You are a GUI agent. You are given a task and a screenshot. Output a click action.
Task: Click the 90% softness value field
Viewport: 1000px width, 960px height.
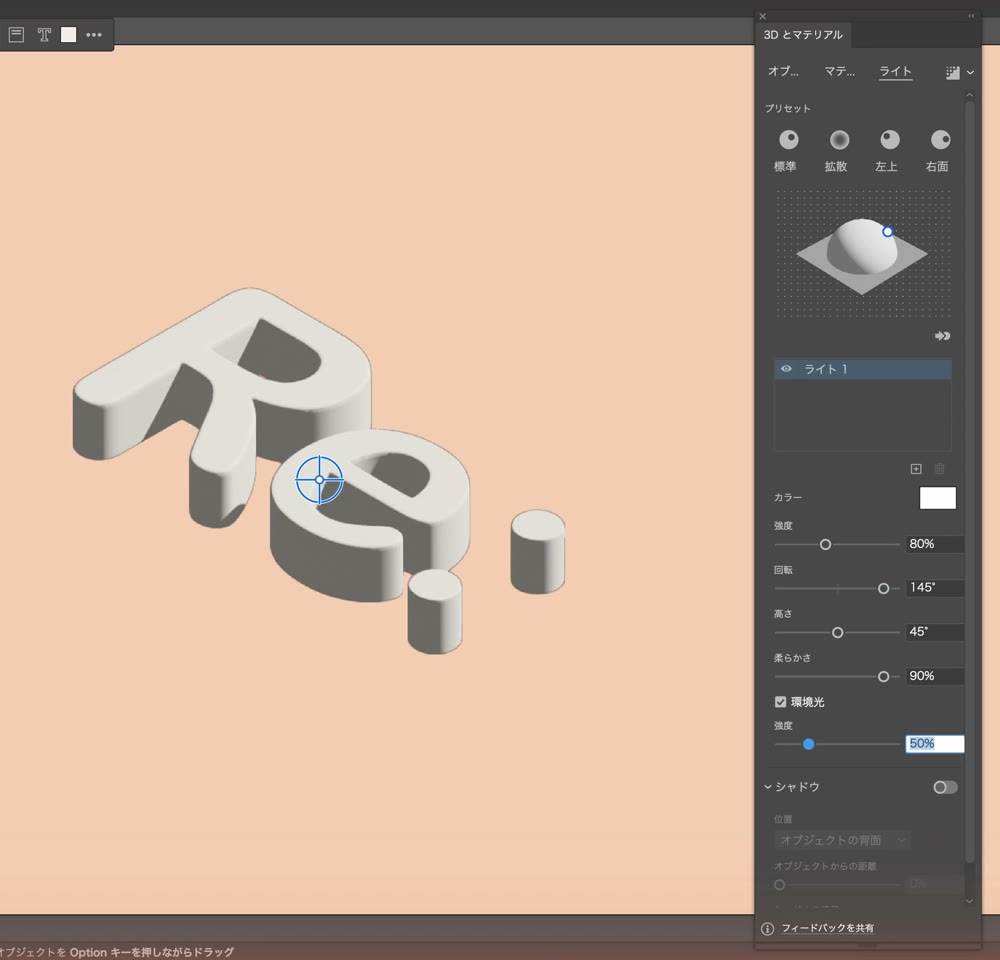click(934, 676)
